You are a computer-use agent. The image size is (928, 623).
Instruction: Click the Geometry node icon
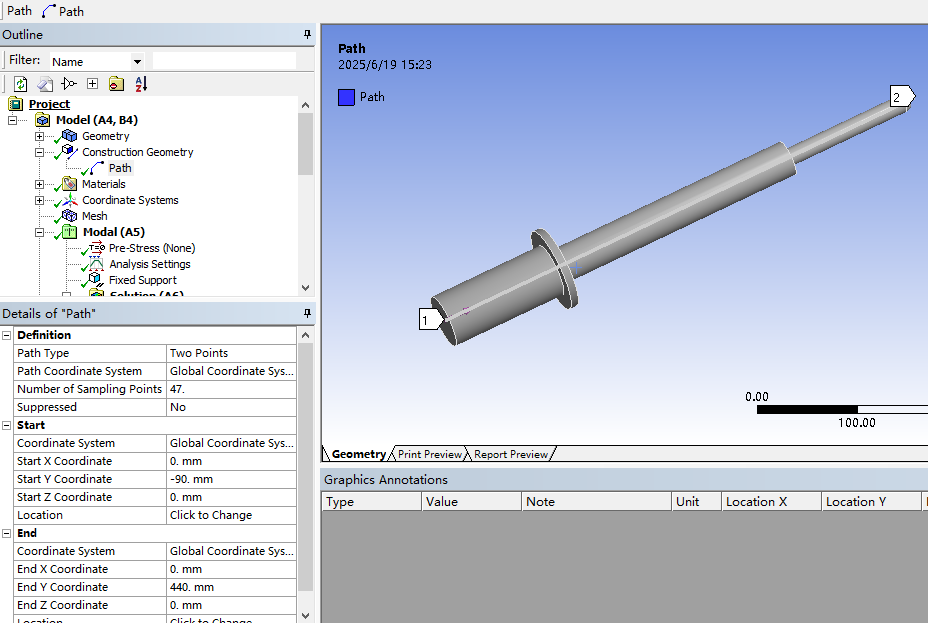[x=69, y=136]
